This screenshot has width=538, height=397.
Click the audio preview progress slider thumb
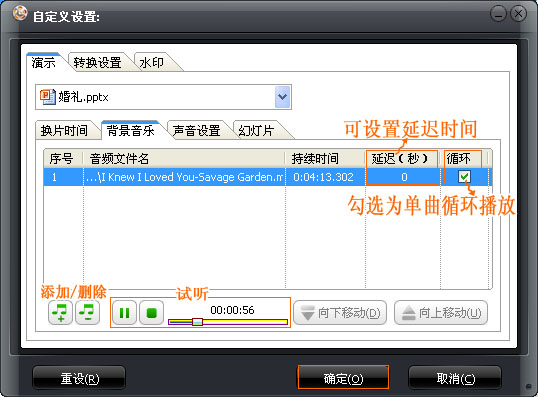point(197,322)
